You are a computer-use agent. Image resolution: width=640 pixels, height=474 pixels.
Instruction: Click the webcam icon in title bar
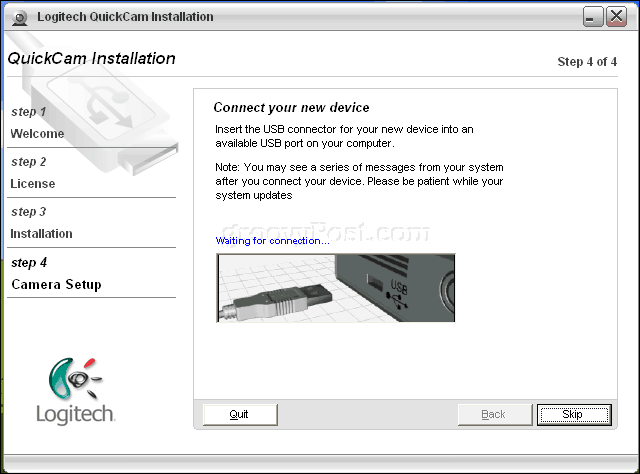point(19,17)
